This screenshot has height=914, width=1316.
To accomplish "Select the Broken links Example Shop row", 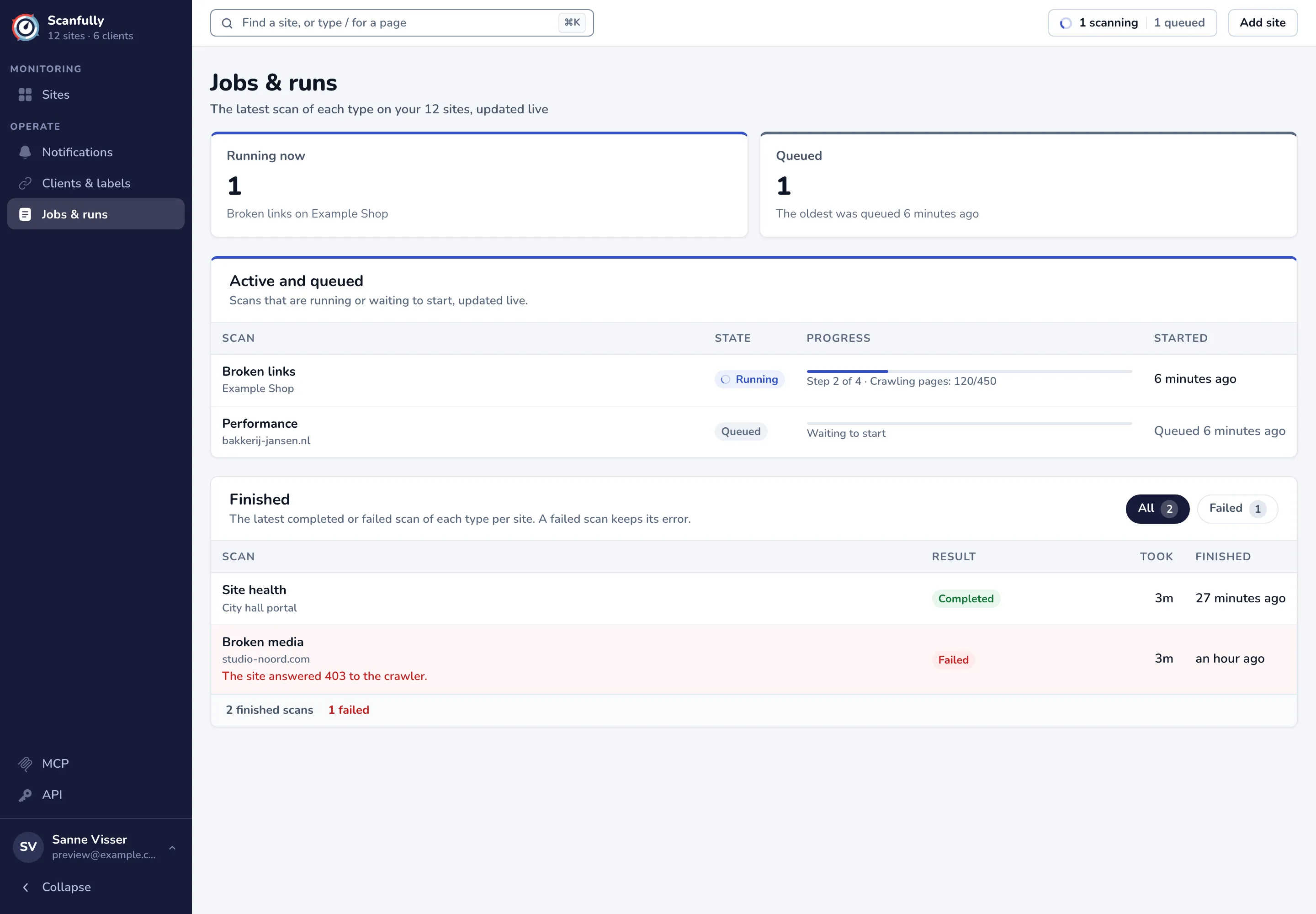I will click(754, 380).
